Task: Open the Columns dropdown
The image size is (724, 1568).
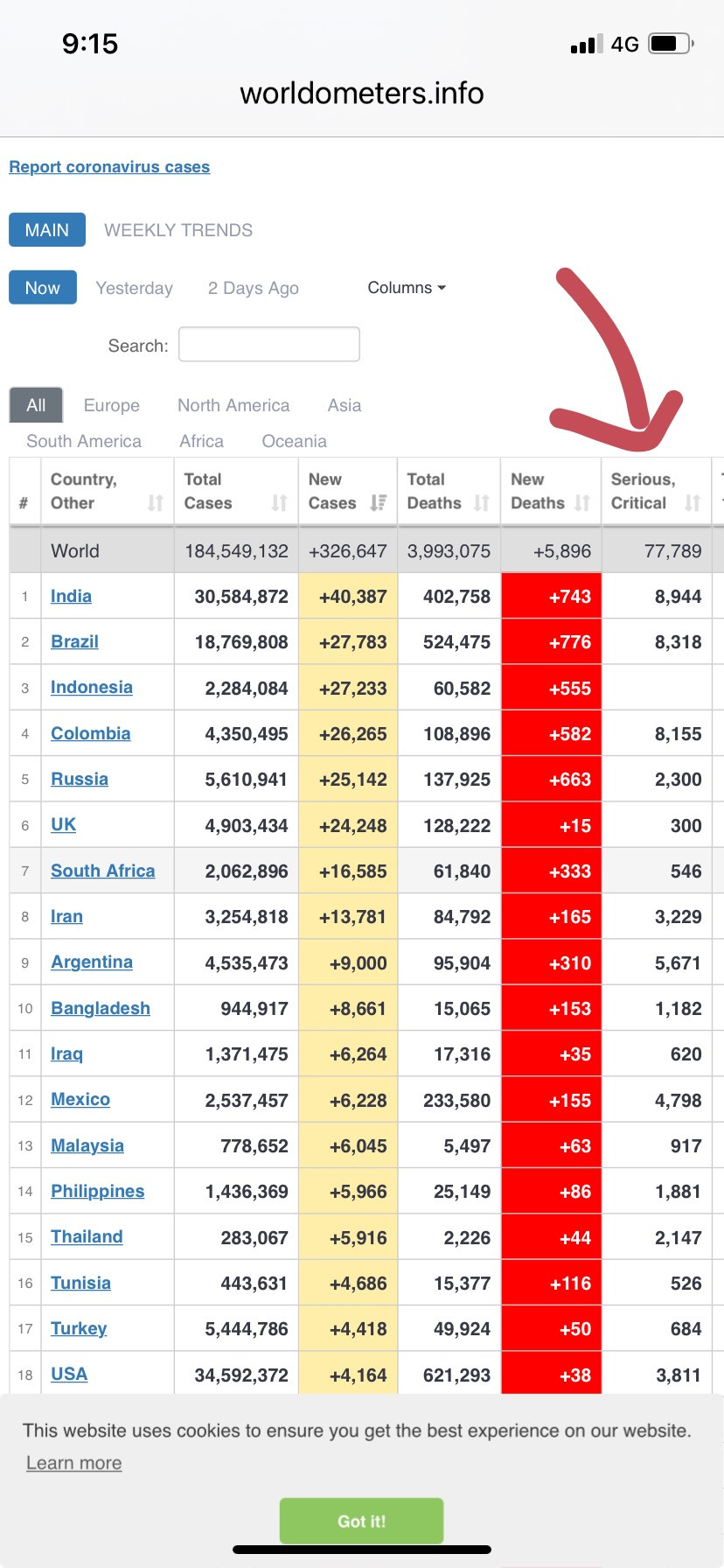Action: tap(407, 288)
